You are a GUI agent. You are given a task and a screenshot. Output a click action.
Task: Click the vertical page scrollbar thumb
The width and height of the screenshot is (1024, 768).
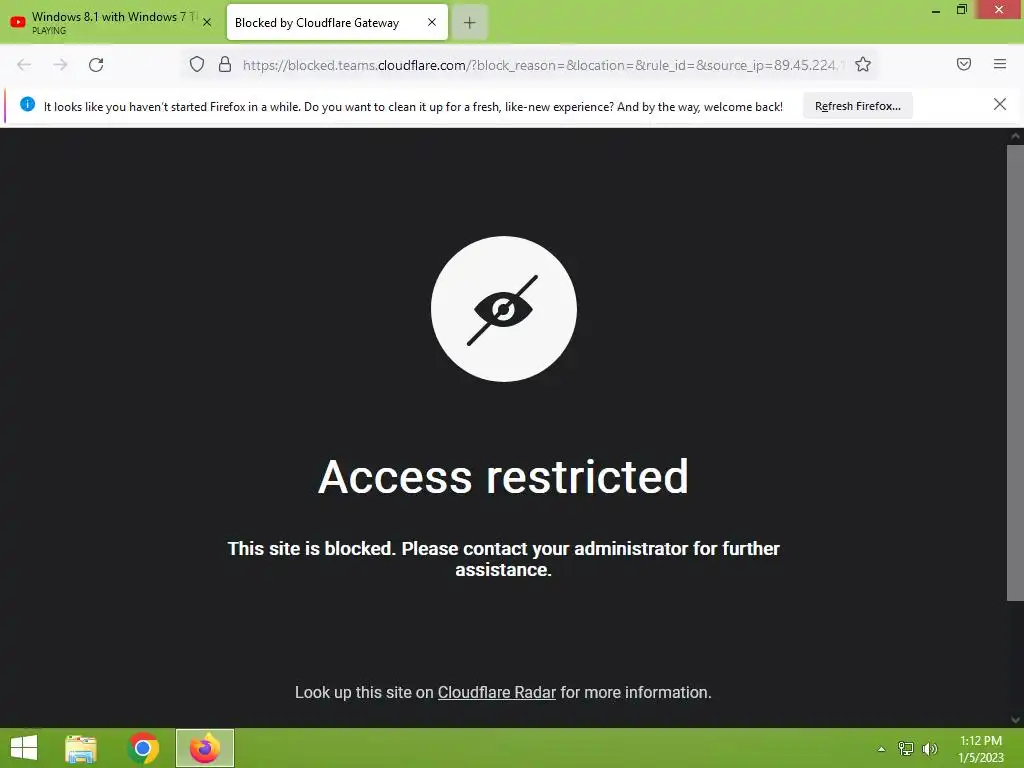1015,372
